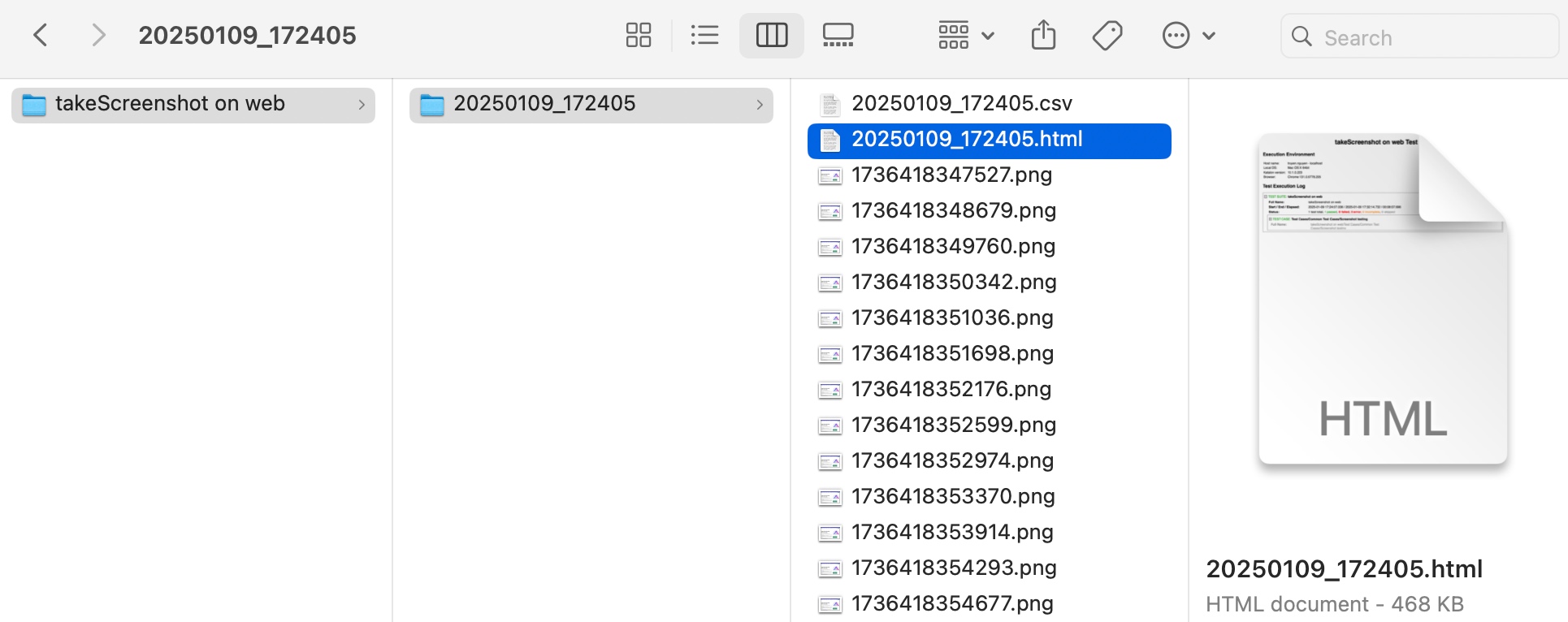Click the window title 20250109_172405

click(247, 35)
